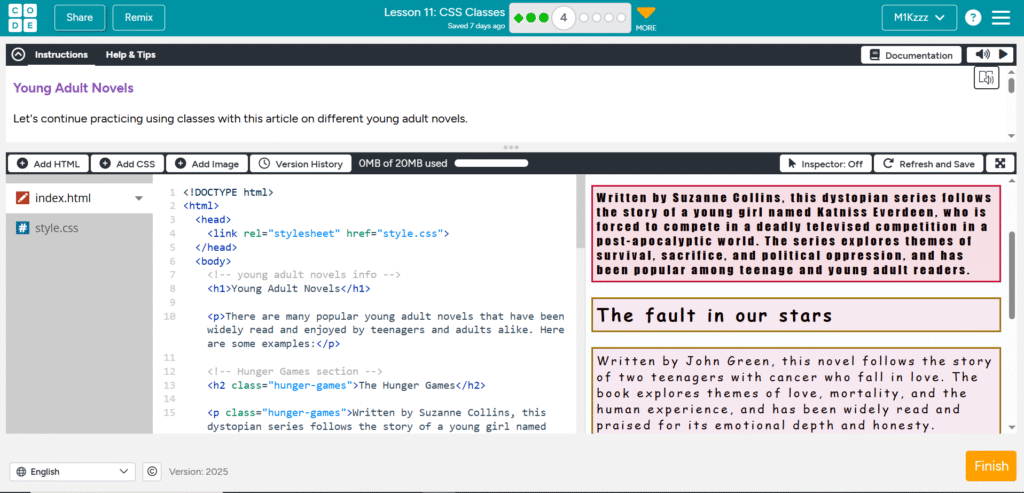Collapse the instructions panel
This screenshot has height=493, width=1024.
pyautogui.click(x=18, y=55)
